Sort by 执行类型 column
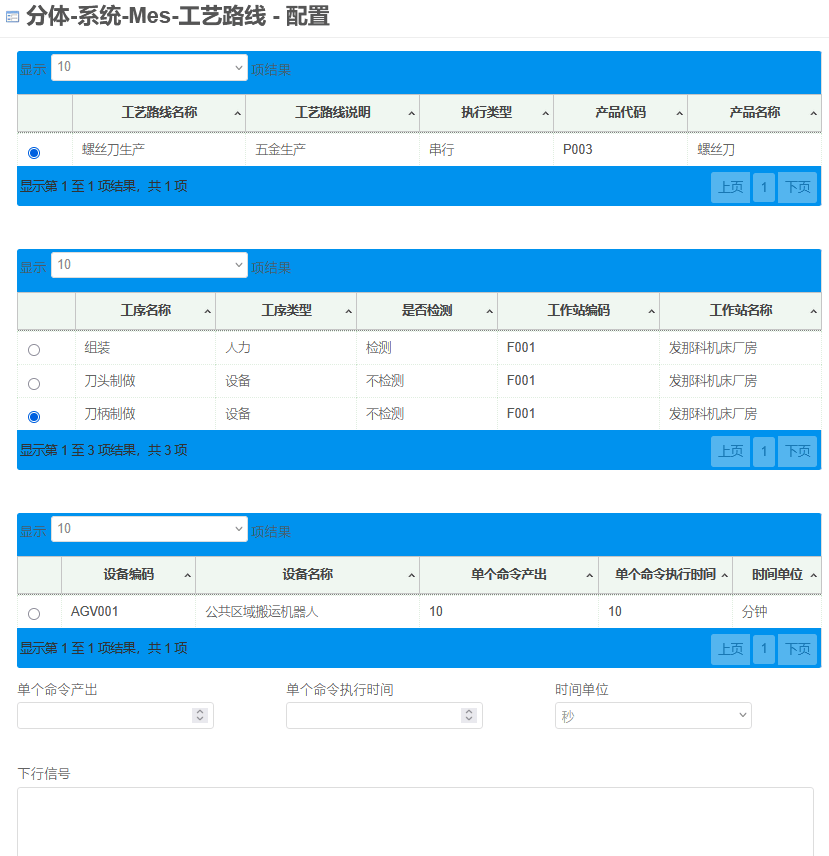 (x=486, y=113)
